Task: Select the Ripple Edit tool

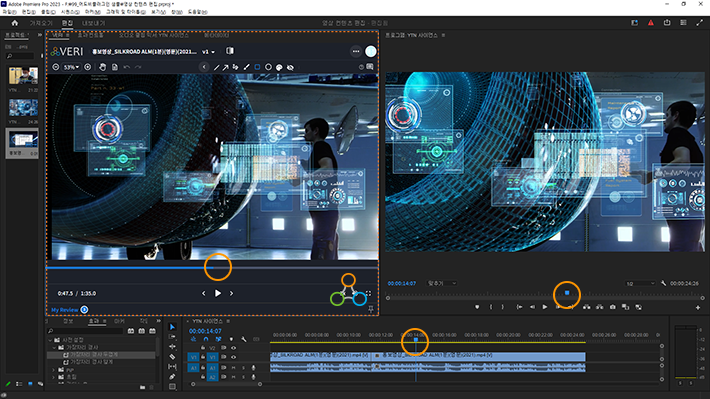Action: (x=172, y=346)
